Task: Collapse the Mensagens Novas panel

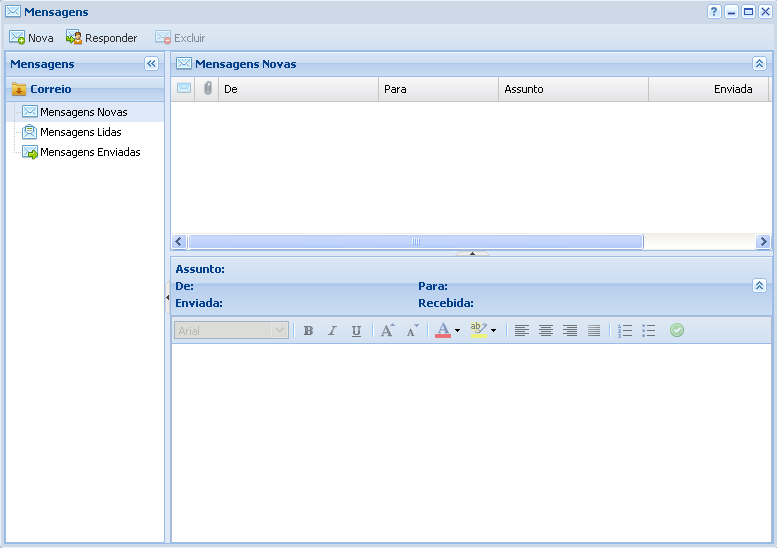Action: pos(759,64)
